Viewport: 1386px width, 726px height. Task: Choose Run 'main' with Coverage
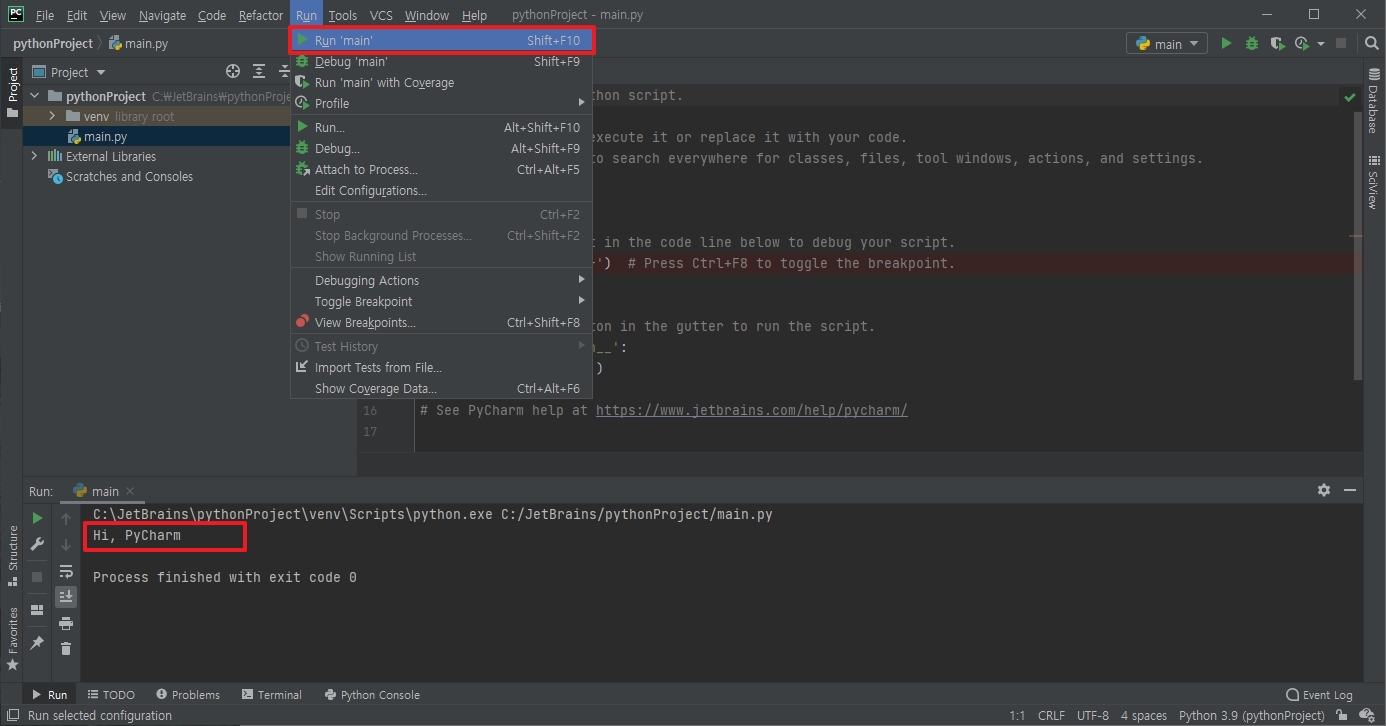coord(441,82)
